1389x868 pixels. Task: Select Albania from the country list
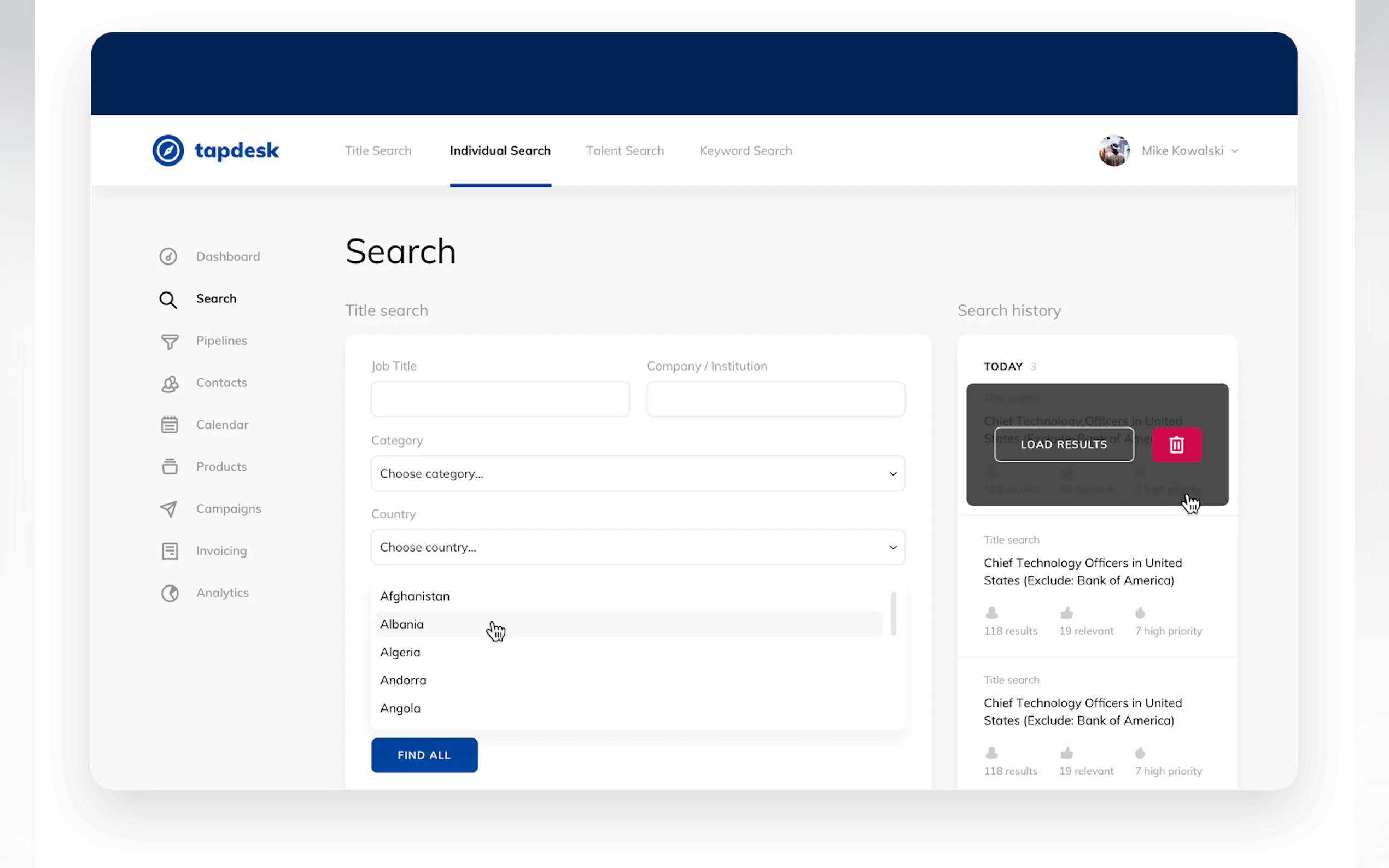tap(402, 624)
